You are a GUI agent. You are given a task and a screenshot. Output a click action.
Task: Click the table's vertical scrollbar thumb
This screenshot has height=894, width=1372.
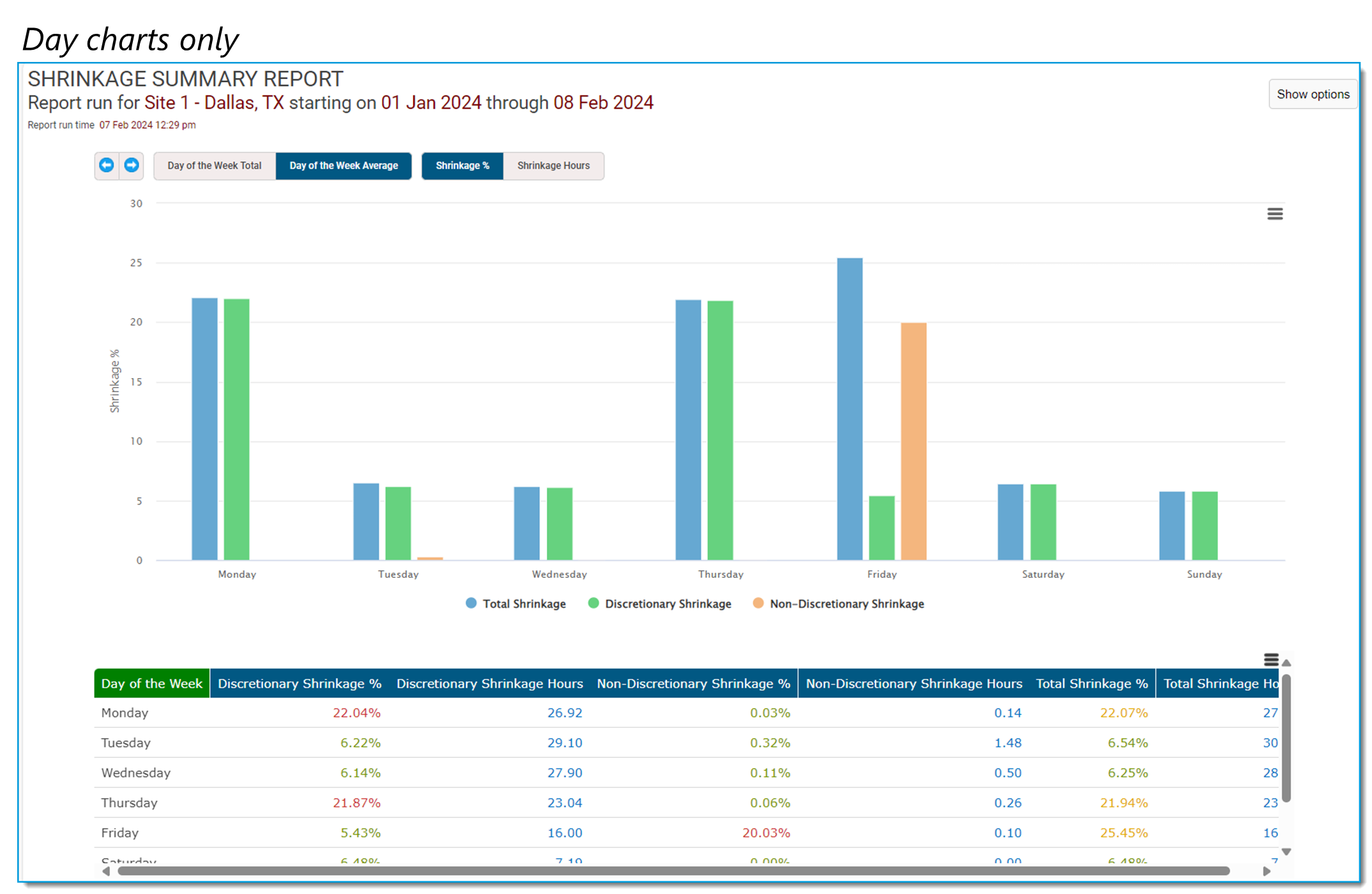pos(1286,738)
